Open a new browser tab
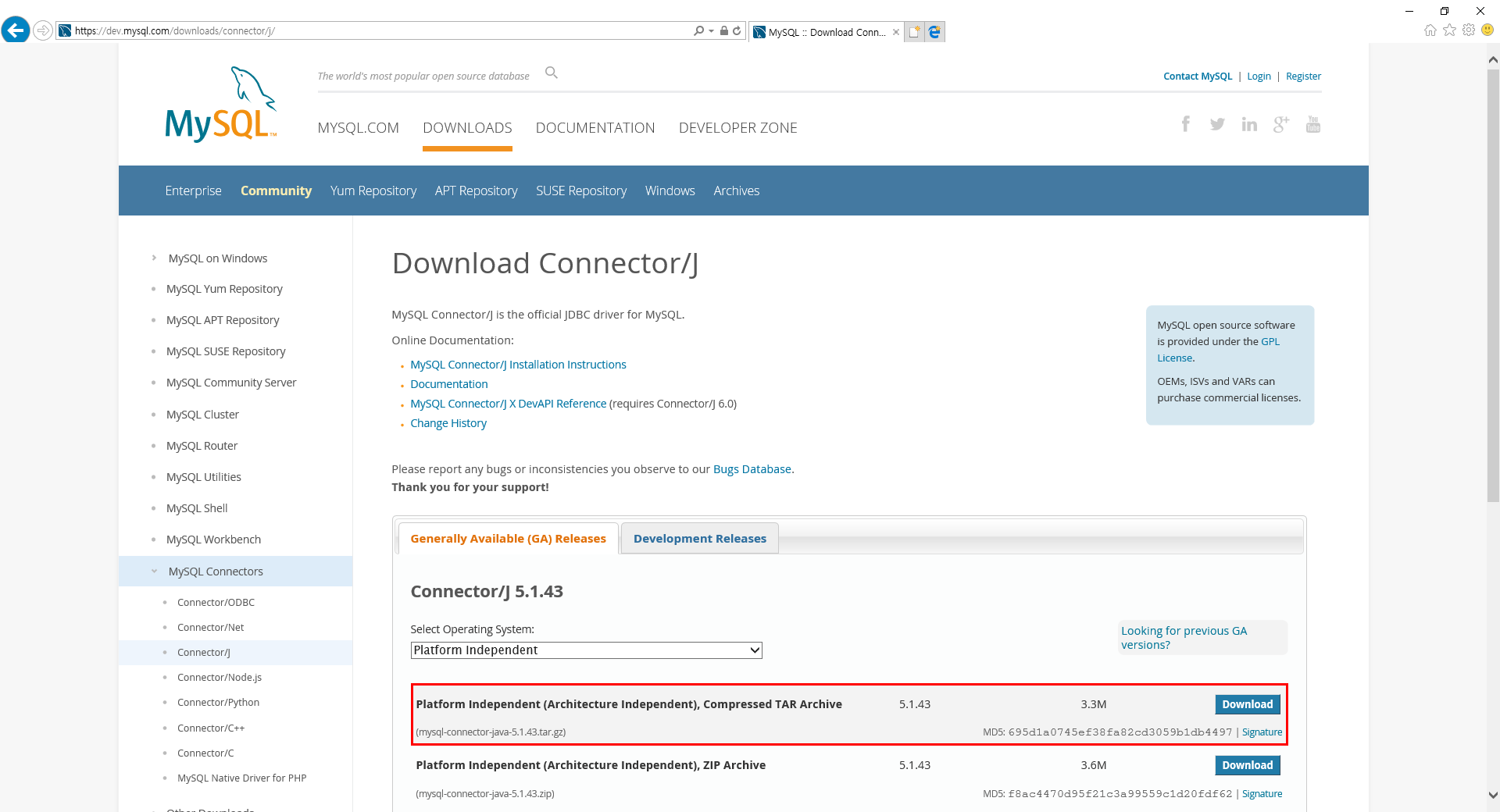 [914, 32]
